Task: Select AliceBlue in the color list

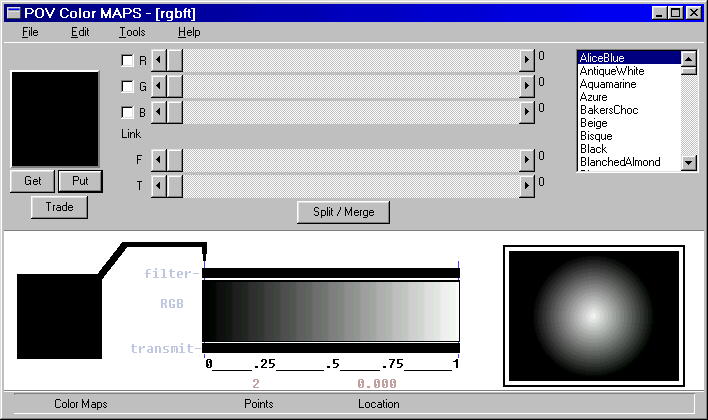Action: point(629,58)
